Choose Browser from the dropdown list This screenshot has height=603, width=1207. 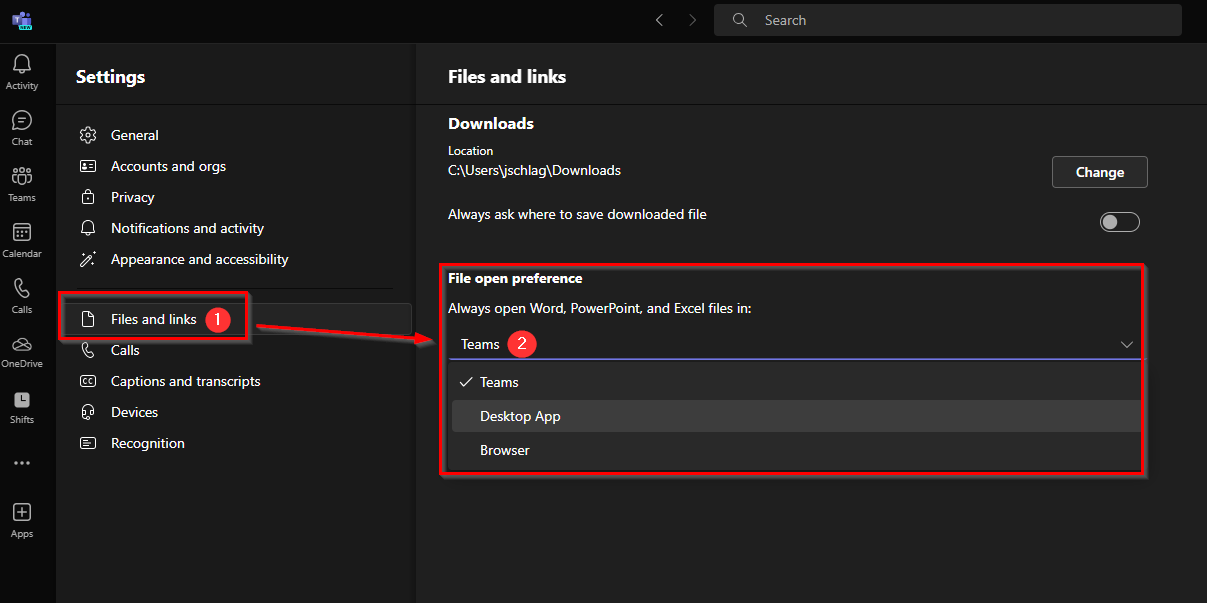(x=796, y=450)
